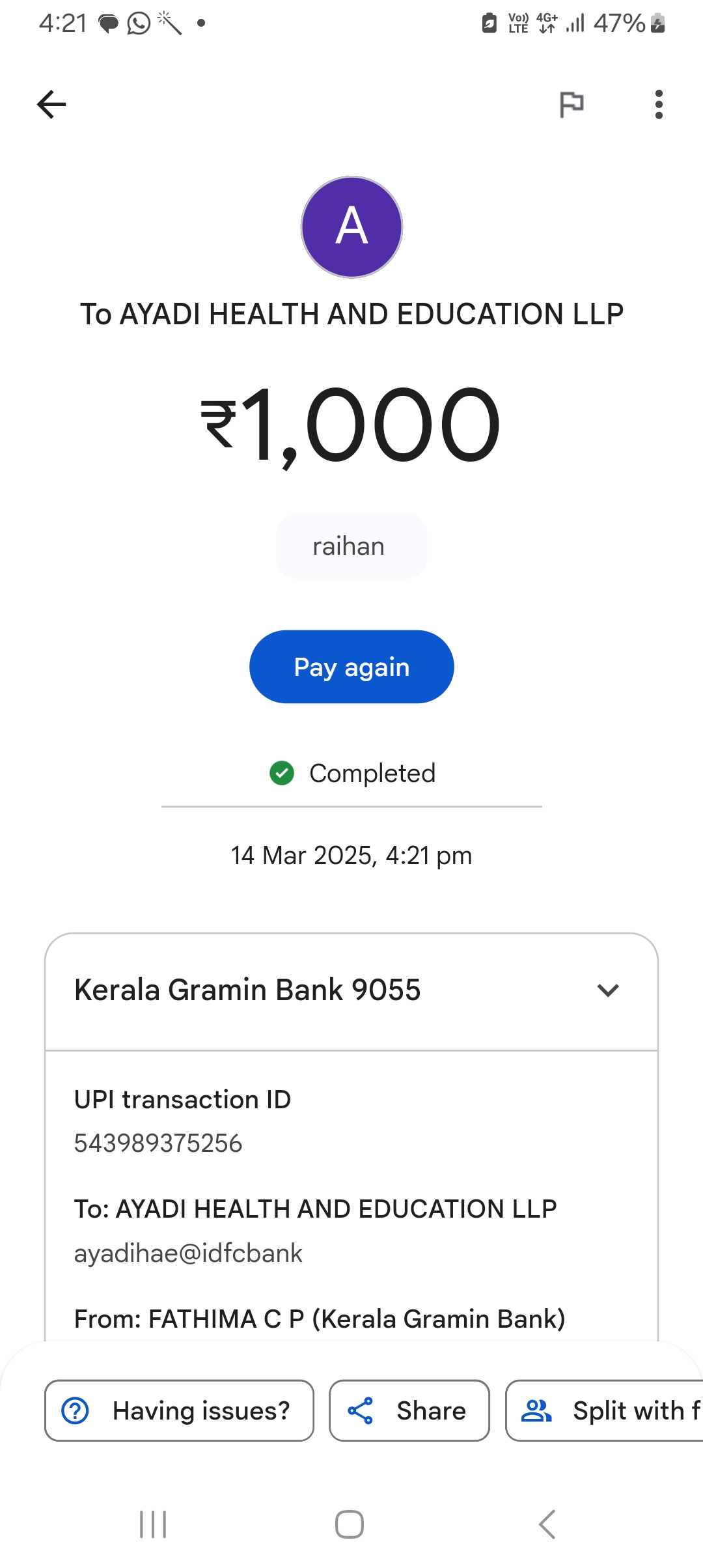Tap the Share button
Image resolution: width=703 pixels, height=1568 pixels.
409,1410
